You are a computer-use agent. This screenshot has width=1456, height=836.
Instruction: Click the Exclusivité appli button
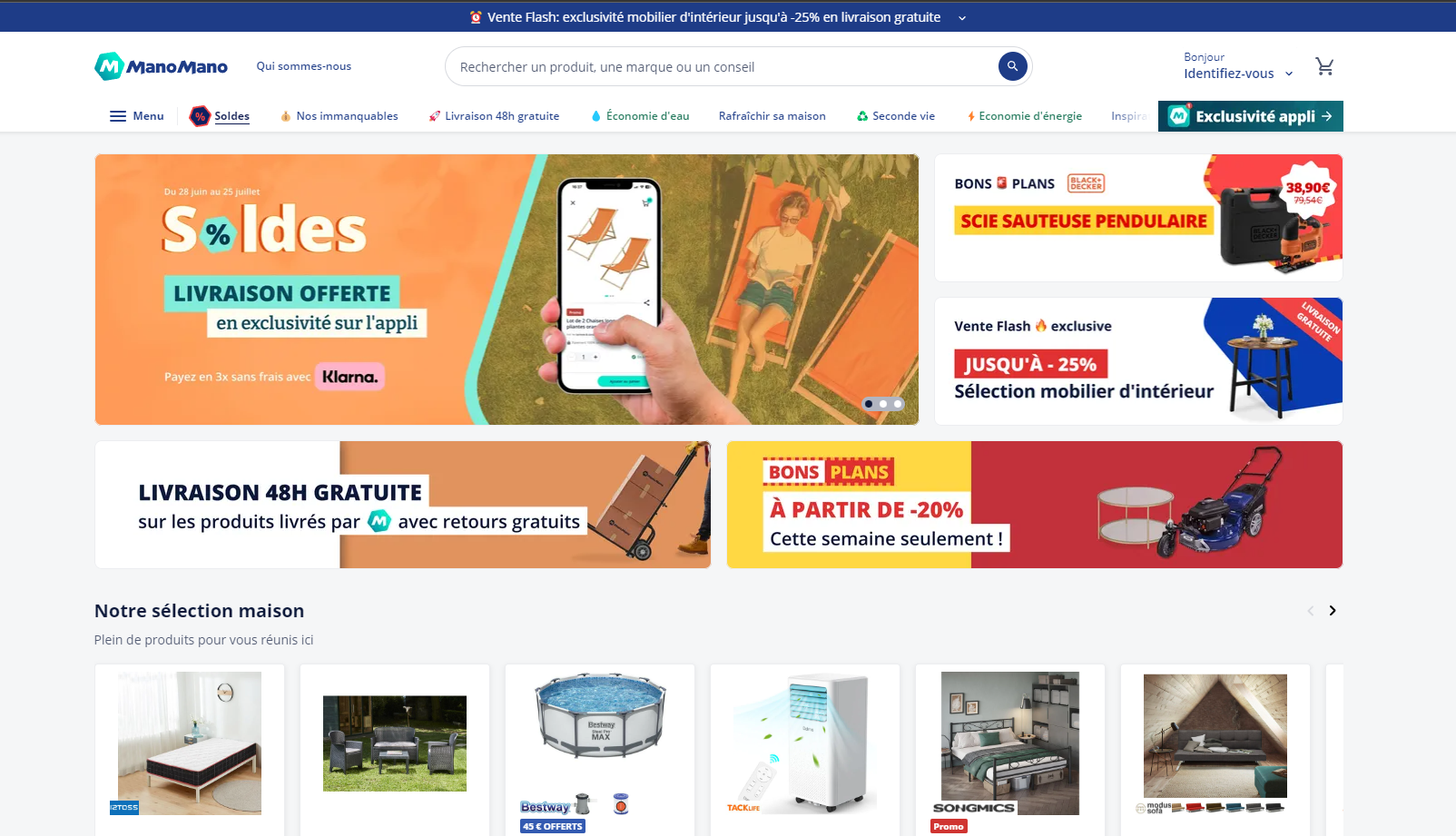1251,116
